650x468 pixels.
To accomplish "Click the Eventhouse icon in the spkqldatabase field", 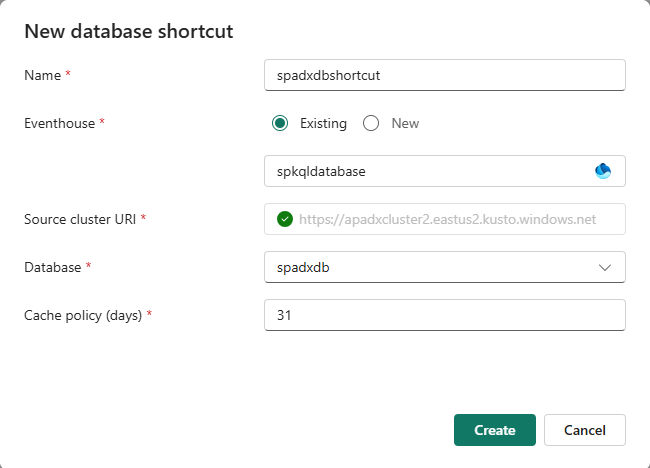I will (x=603, y=171).
